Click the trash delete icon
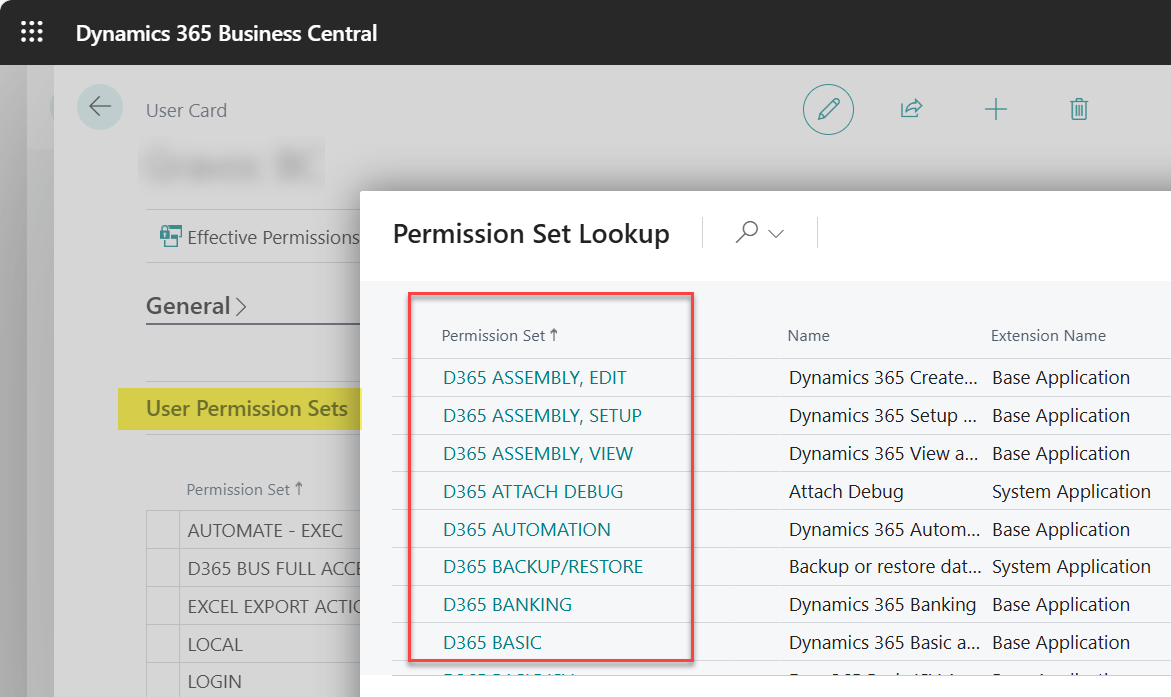Viewport: 1171px width, 697px height. pos(1078,110)
